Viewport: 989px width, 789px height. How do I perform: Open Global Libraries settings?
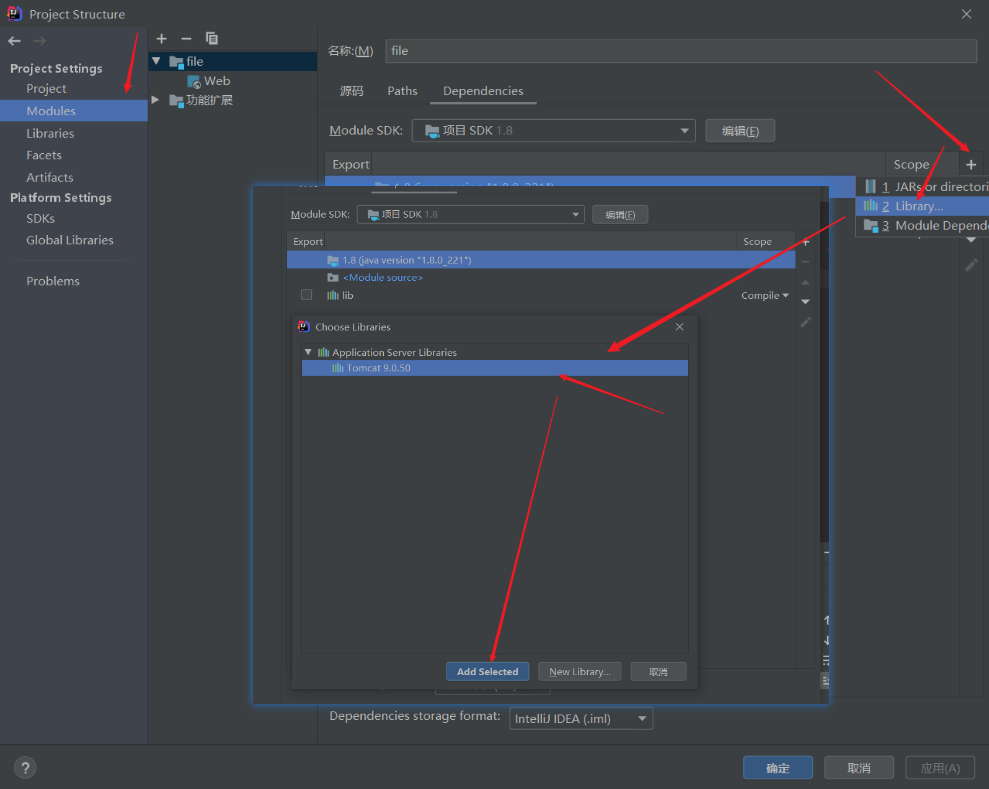tap(70, 240)
